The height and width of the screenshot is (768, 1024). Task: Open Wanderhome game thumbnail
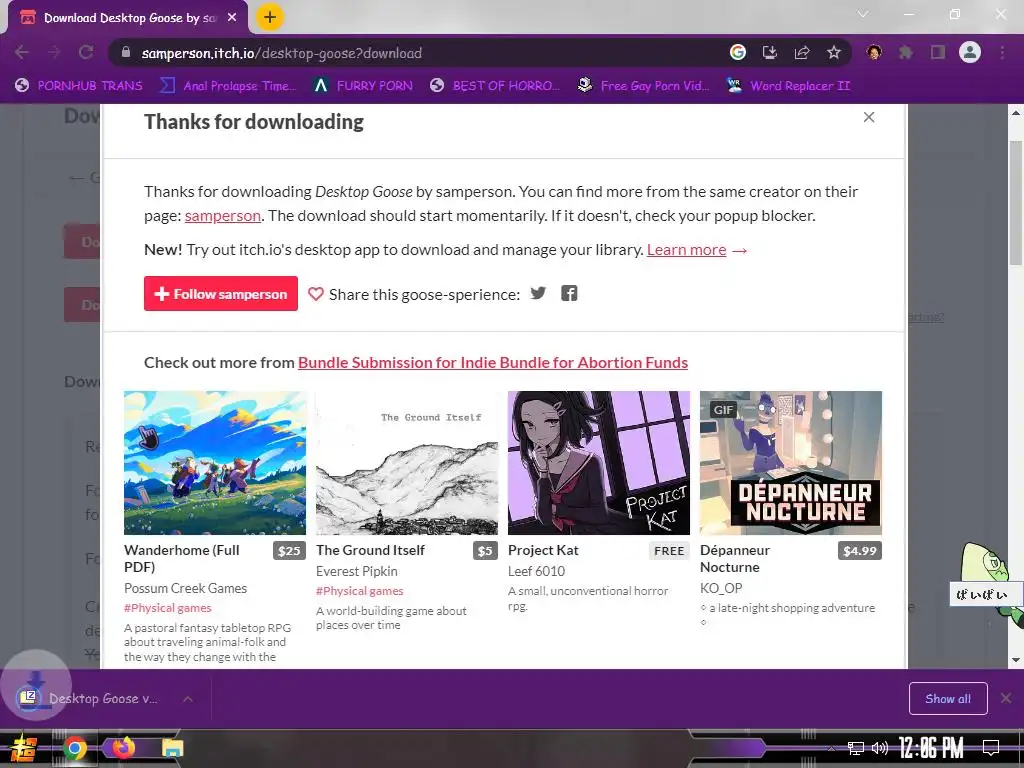(215, 462)
